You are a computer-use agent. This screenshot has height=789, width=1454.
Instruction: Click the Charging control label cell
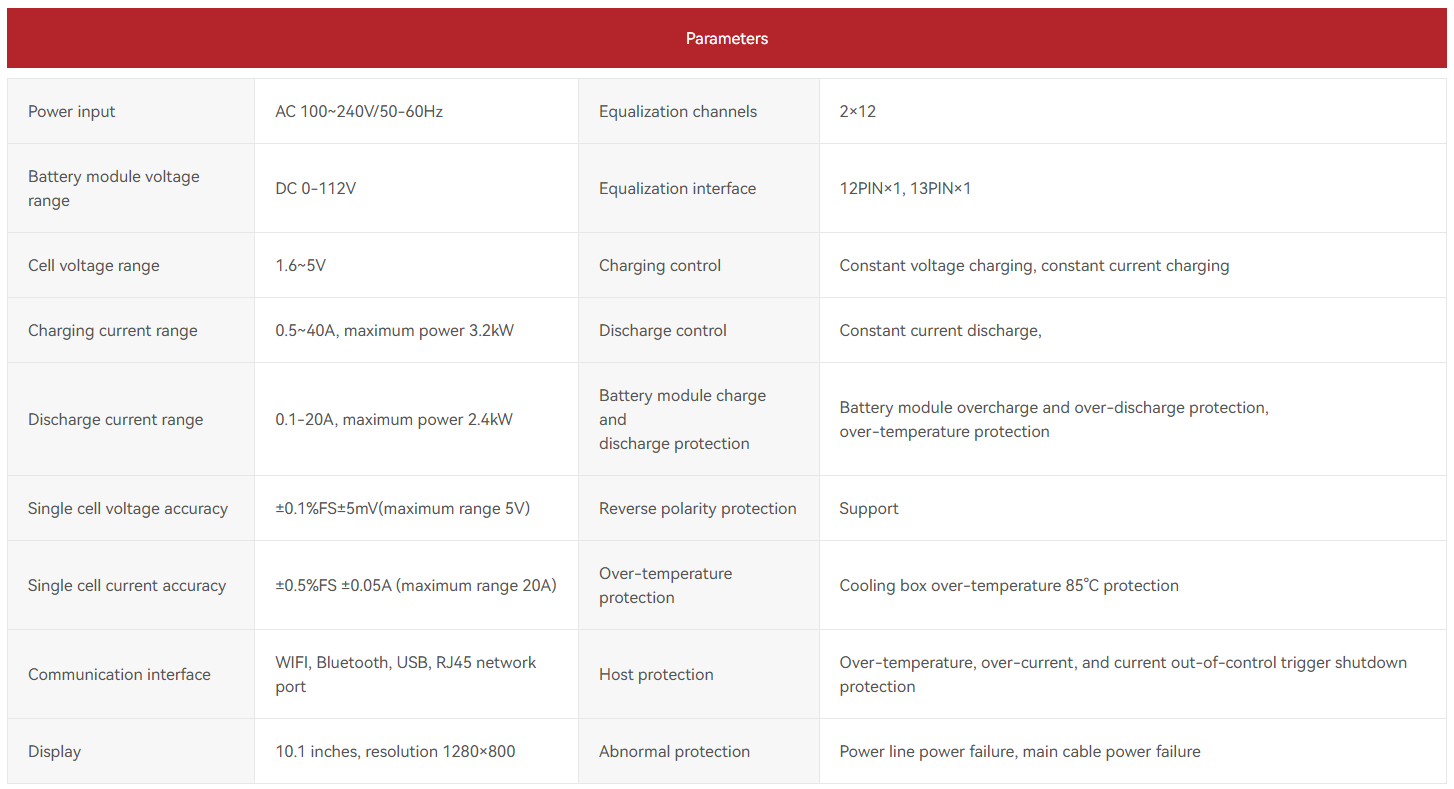pos(660,265)
